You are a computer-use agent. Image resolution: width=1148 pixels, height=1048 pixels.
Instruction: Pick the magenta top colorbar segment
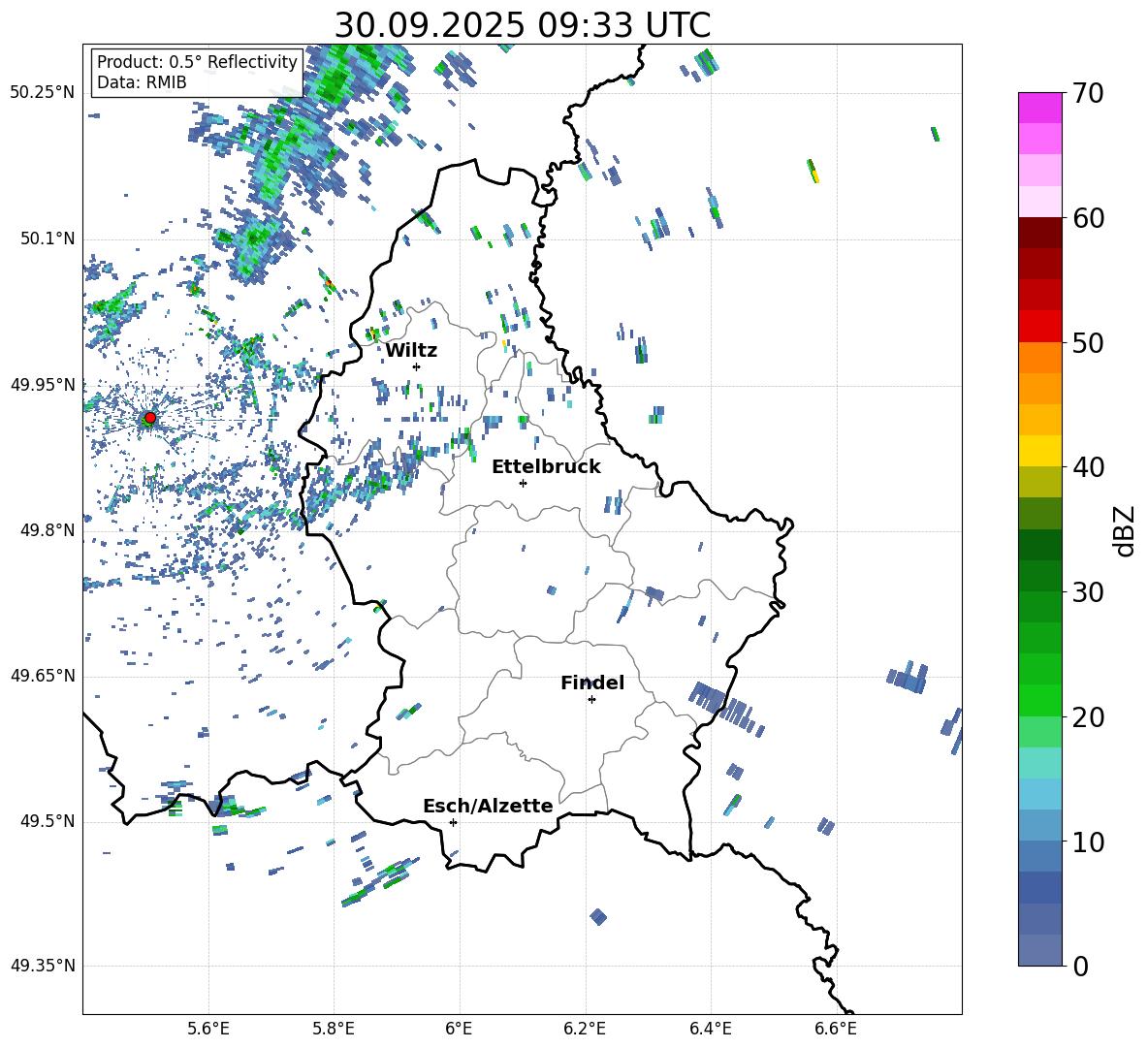(x=1039, y=109)
